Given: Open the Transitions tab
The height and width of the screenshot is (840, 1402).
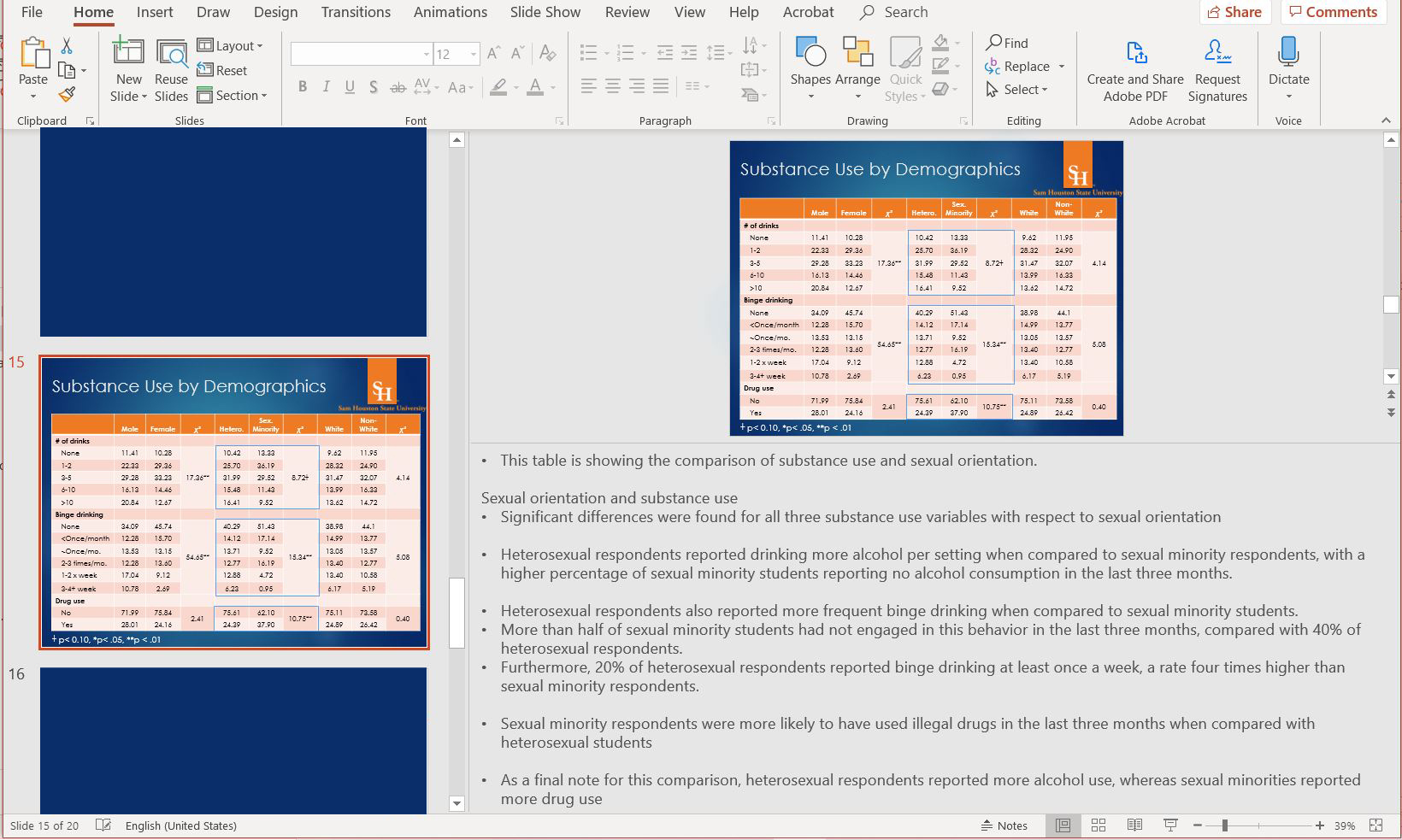Looking at the screenshot, I should (x=356, y=12).
